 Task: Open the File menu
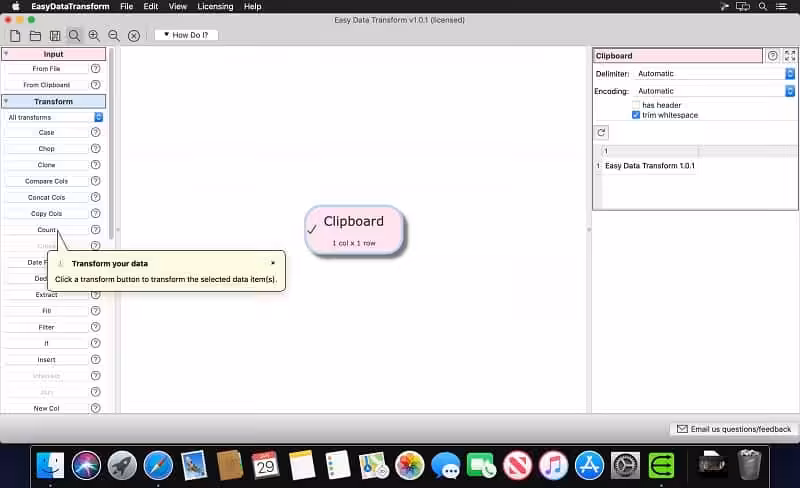[x=127, y=6]
